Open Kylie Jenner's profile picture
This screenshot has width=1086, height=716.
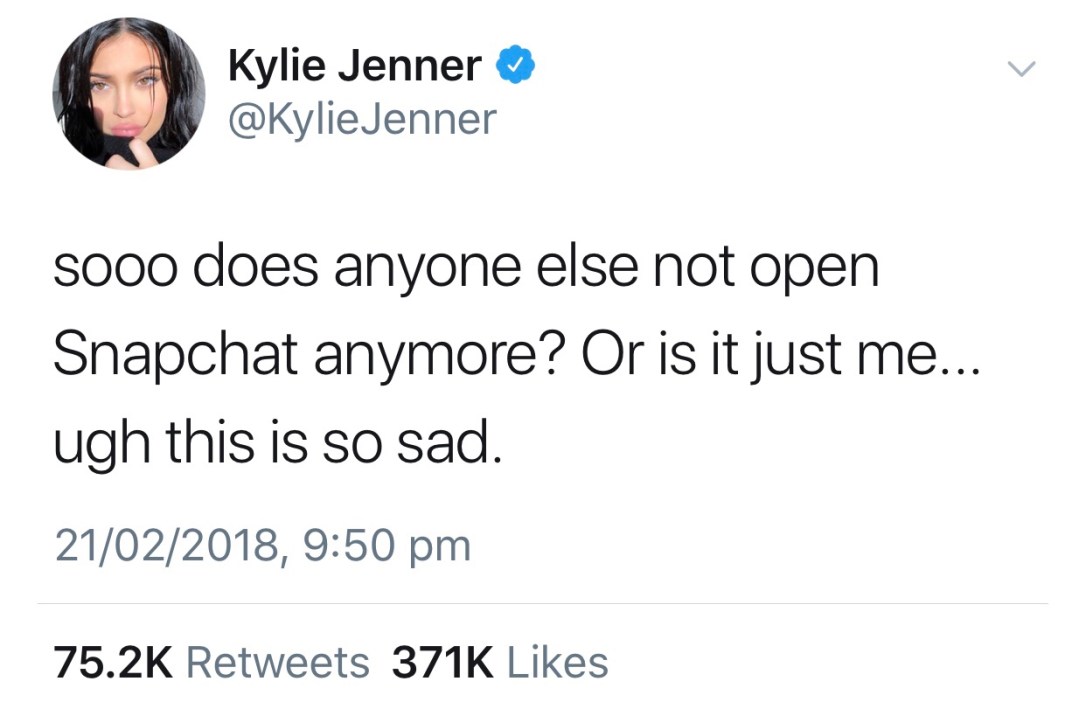[x=128, y=94]
